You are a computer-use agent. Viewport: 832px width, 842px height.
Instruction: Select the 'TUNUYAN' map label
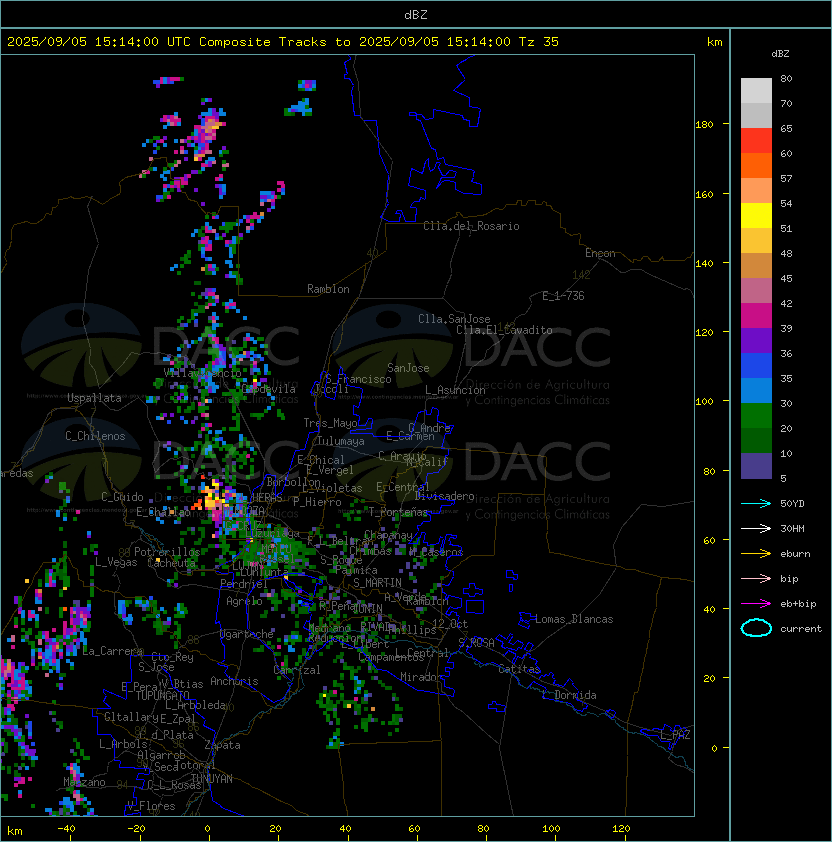coord(212,779)
